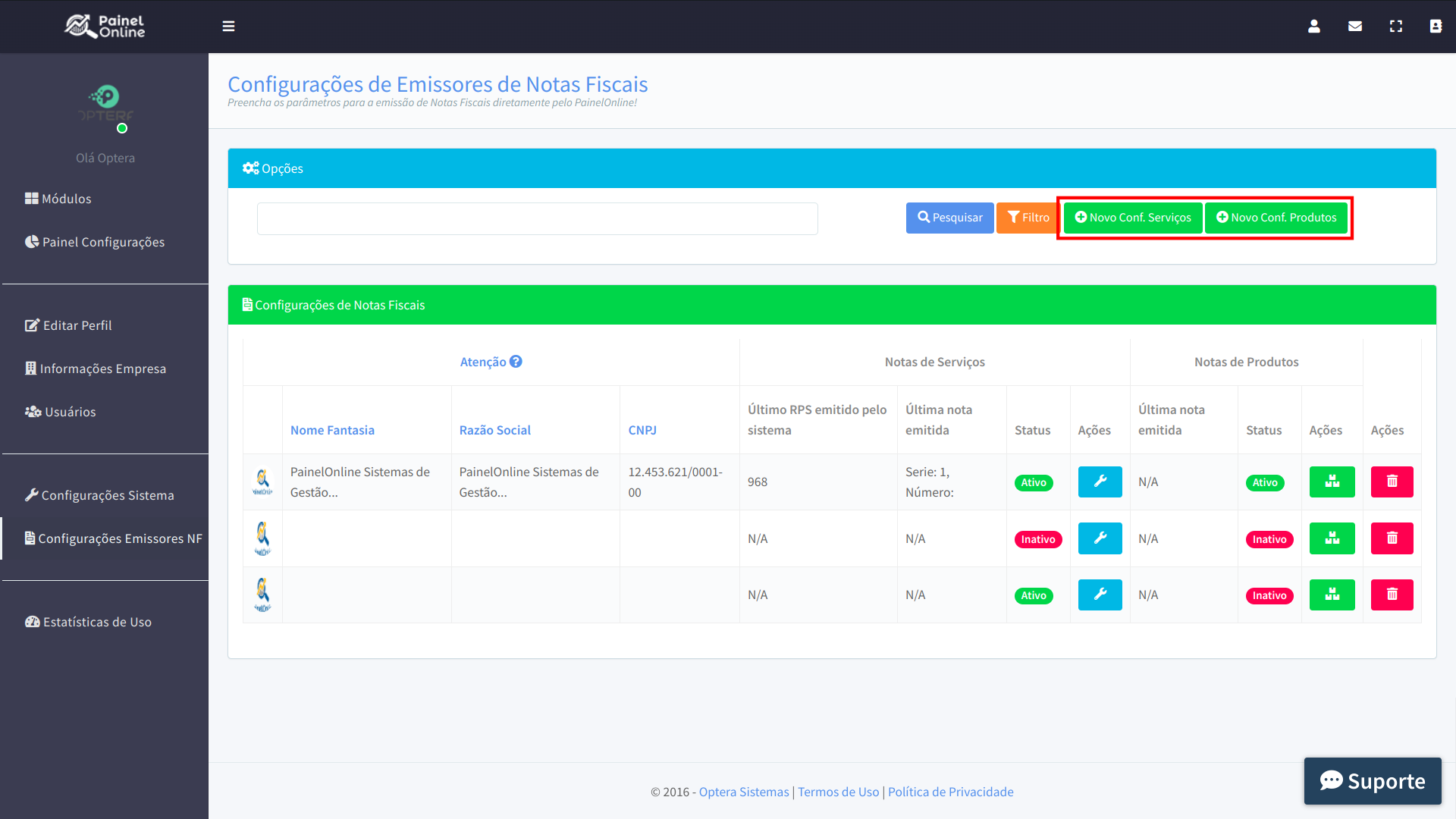1456x819 pixels.
Task: Toggle the hamburger sidebar menu
Action: tap(228, 27)
